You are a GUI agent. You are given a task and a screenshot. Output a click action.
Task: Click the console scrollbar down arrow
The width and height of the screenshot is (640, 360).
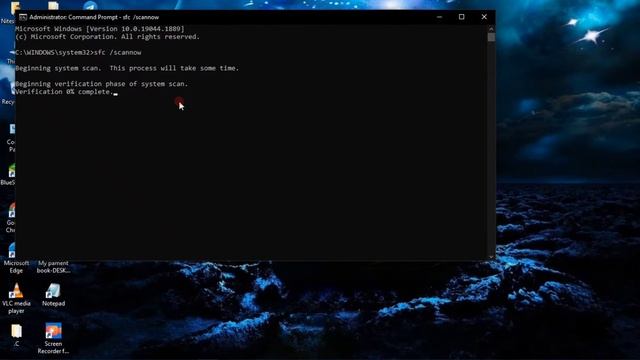click(x=491, y=256)
